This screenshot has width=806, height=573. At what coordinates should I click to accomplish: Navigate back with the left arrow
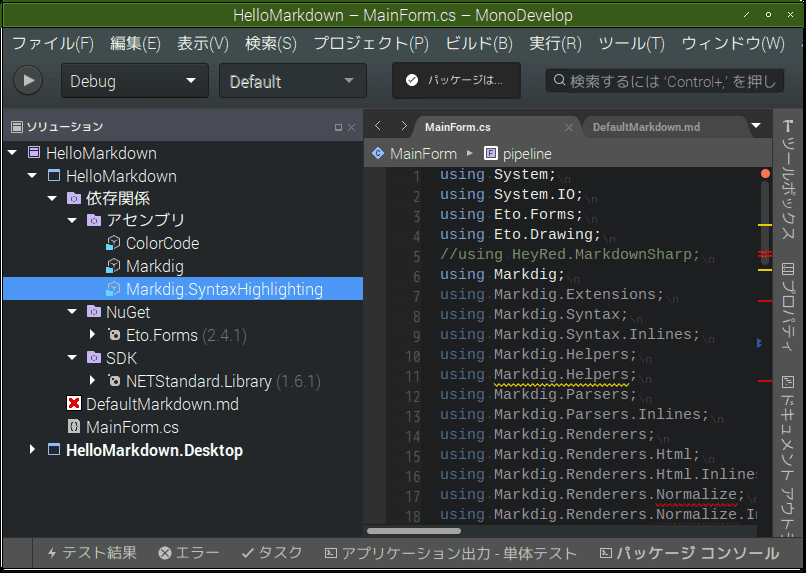tap(378, 126)
